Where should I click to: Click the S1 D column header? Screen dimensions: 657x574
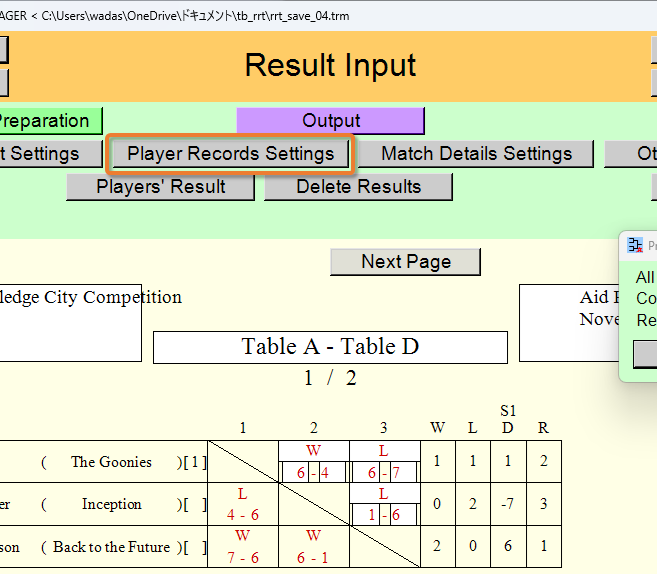508,419
